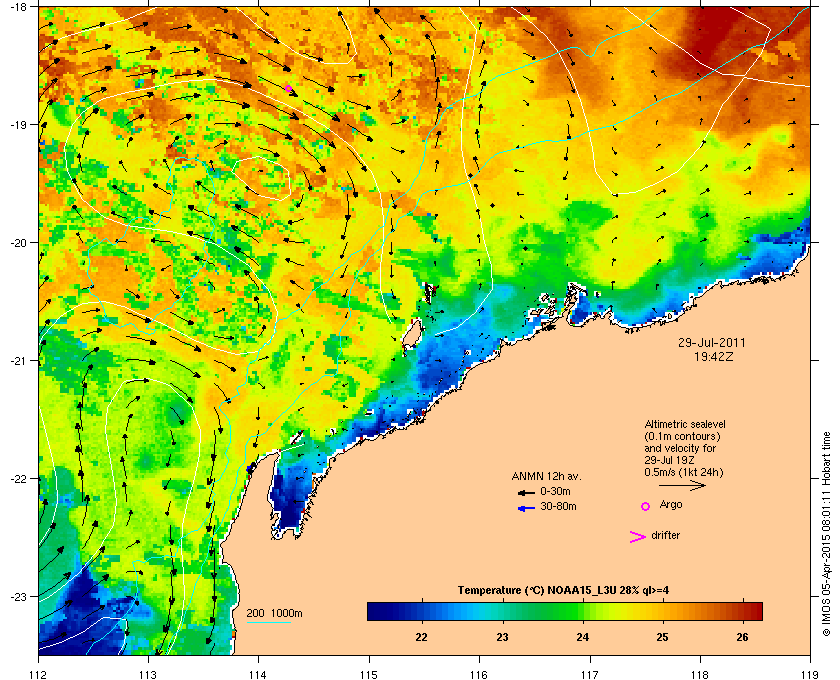Click the 'ANMN 12h av.' label

pyautogui.click(x=546, y=476)
